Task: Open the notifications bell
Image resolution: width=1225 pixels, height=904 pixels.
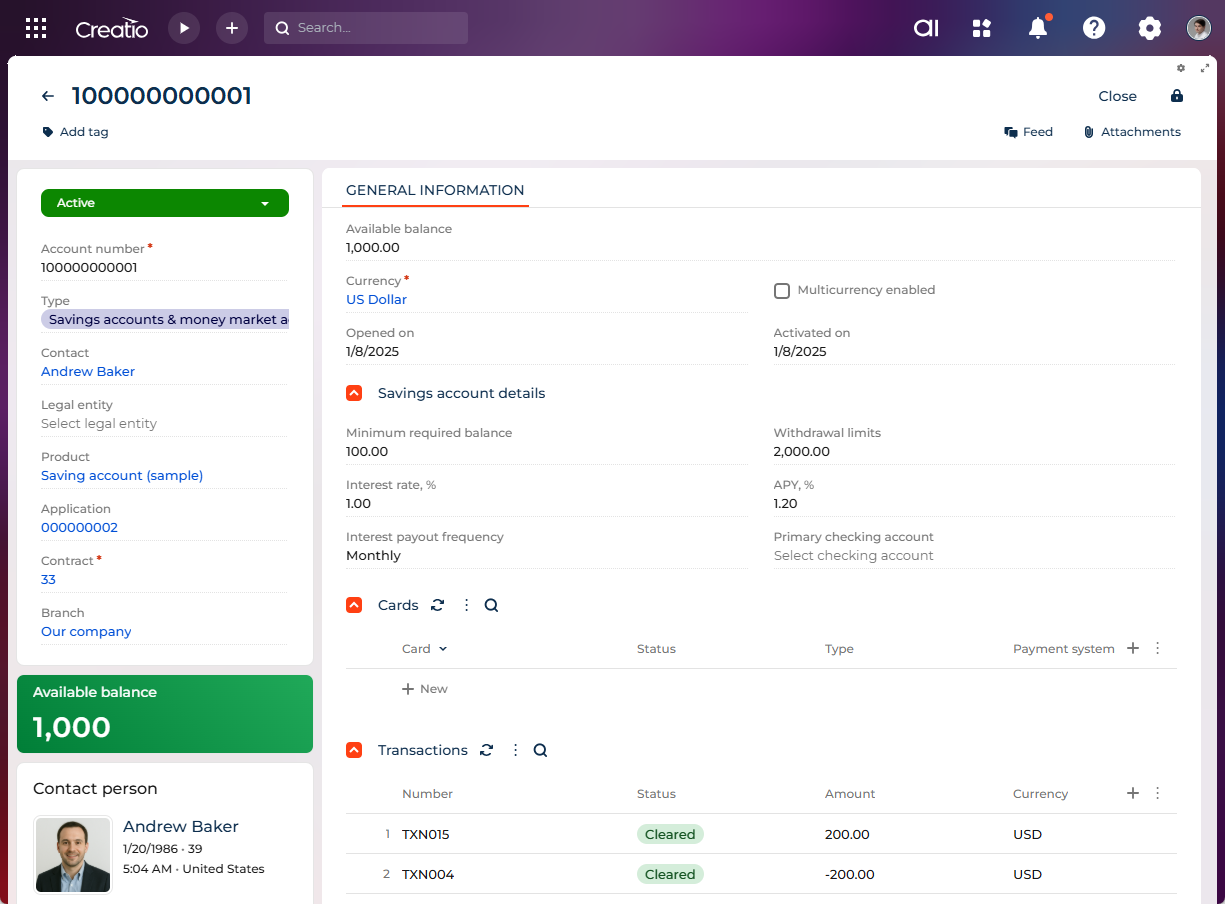Action: [x=1038, y=28]
